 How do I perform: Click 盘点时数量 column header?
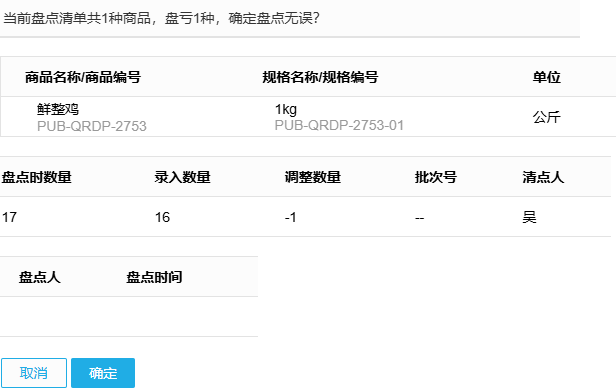pos(37,177)
